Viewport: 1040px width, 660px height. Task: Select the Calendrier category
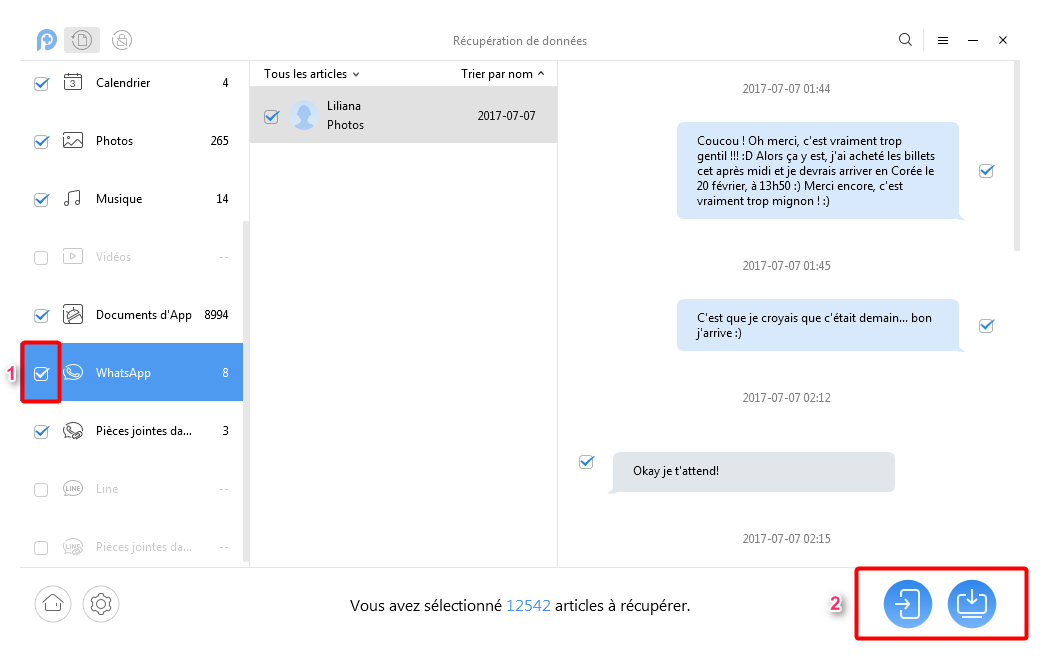click(122, 83)
